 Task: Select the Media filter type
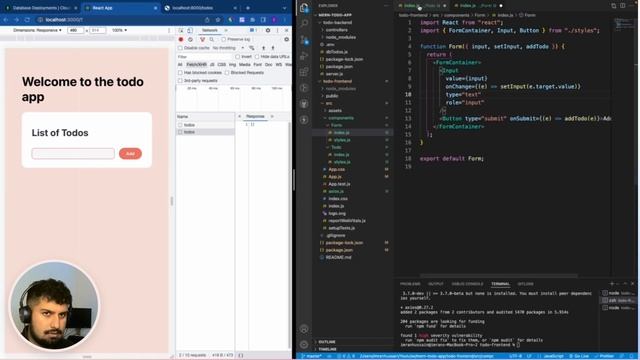coord(244,64)
